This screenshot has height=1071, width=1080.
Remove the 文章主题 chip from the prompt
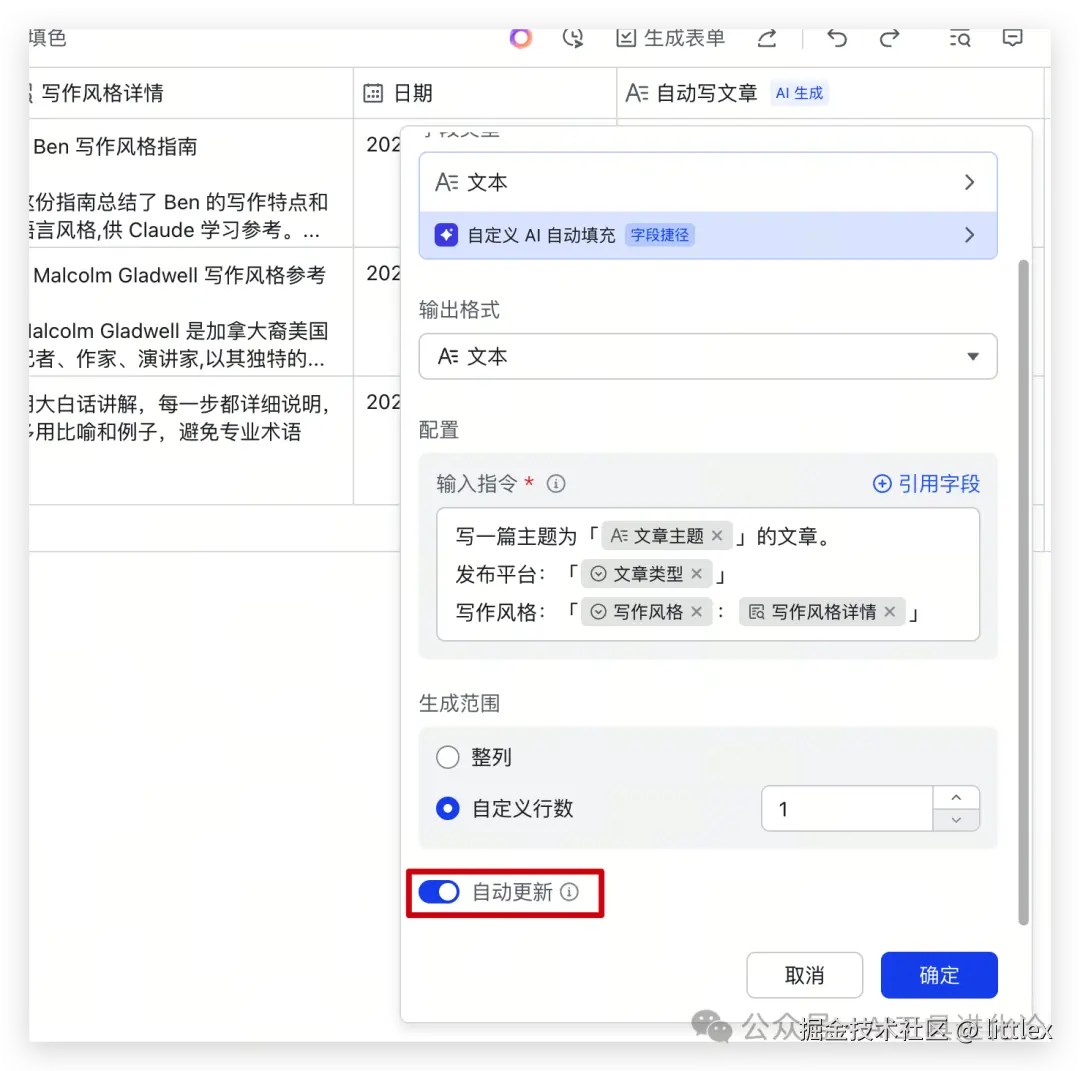pos(717,535)
